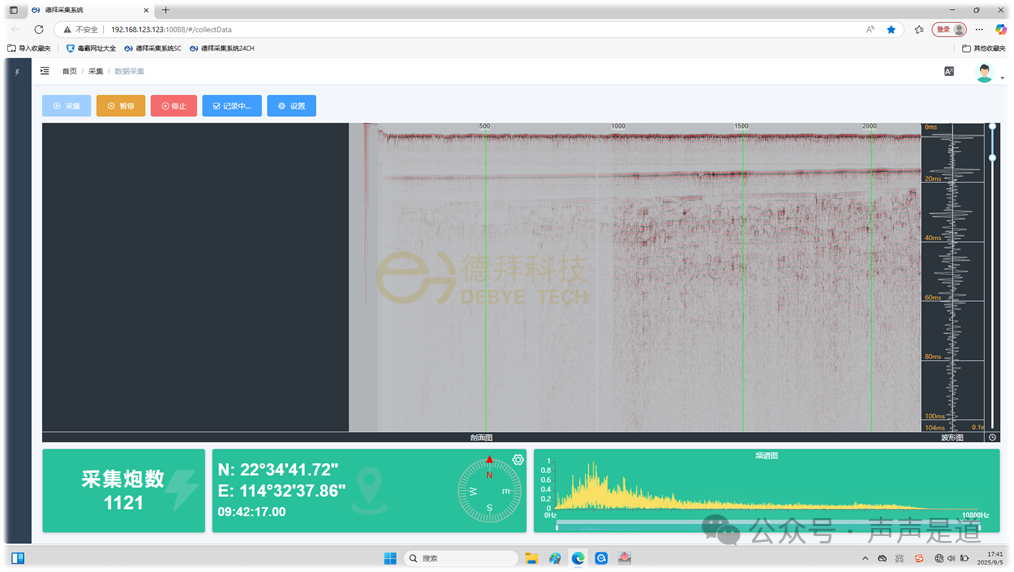Open 其他收藏夹 bookmarks folder
The image size is (1014, 572).
pyautogui.click(x=984, y=48)
